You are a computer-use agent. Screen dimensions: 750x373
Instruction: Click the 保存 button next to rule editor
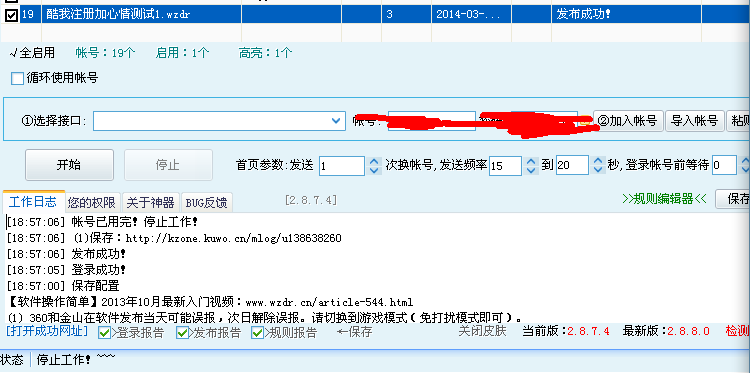point(733,199)
